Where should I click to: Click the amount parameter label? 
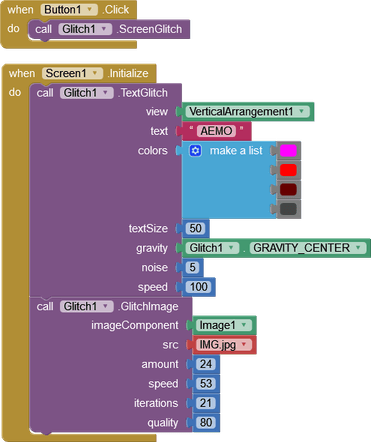(160, 364)
